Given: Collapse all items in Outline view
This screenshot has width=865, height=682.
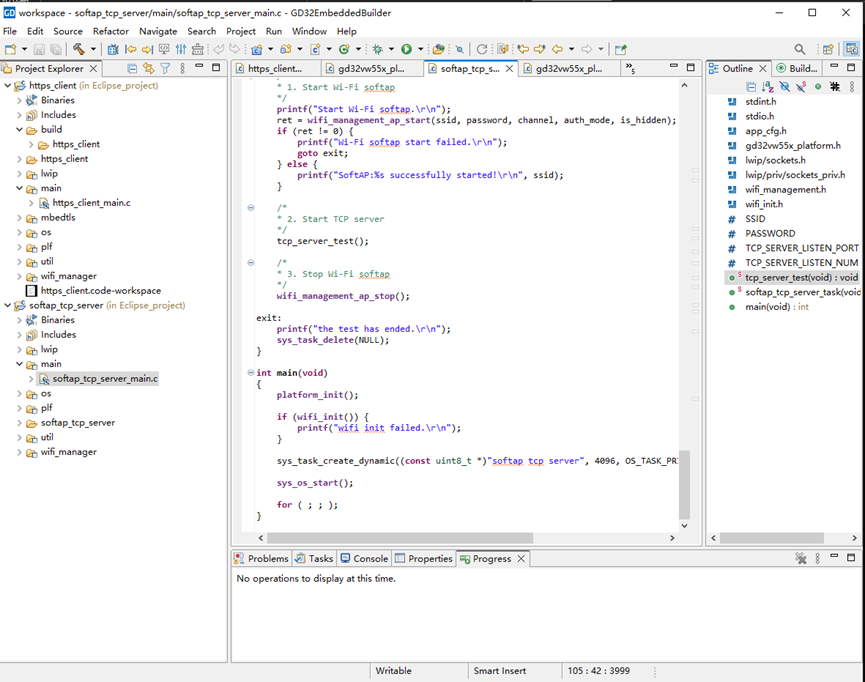Looking at the screenshot, I should coord(751,87).
